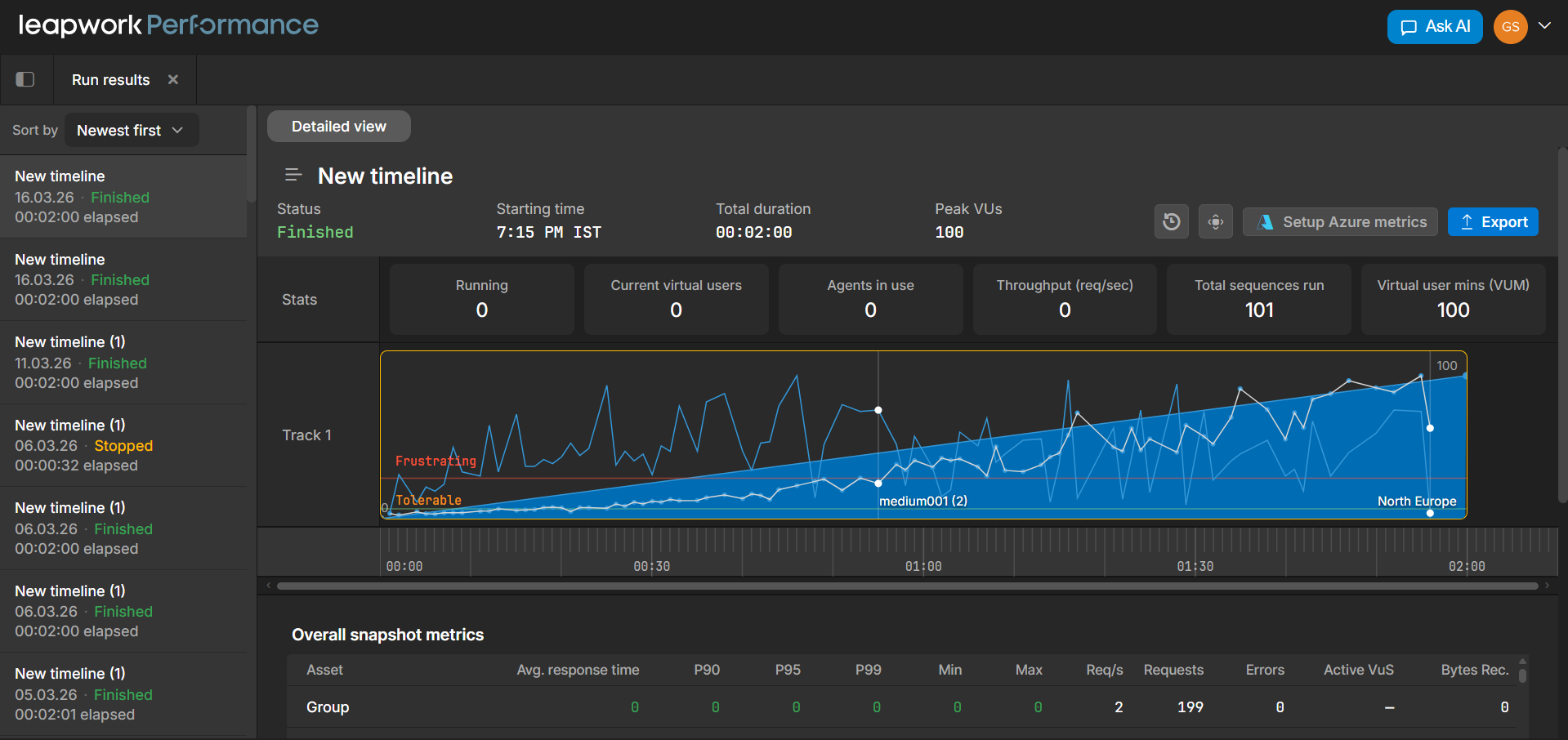Switch to the Run results tab
1568x740 pixels.
[x=110, y=80]
